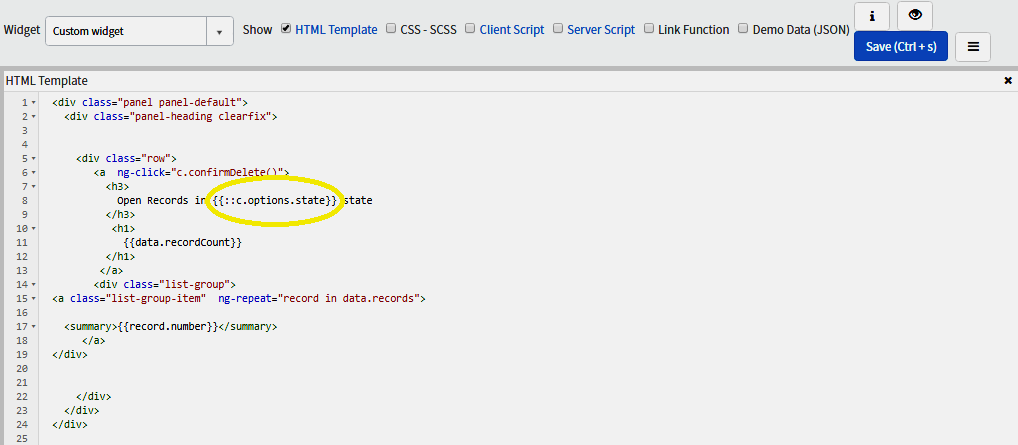Toggle the Demo Data (JSON) checkbox
The width and height of the screenshot is (1018, 445).
[x=743, y=29]
